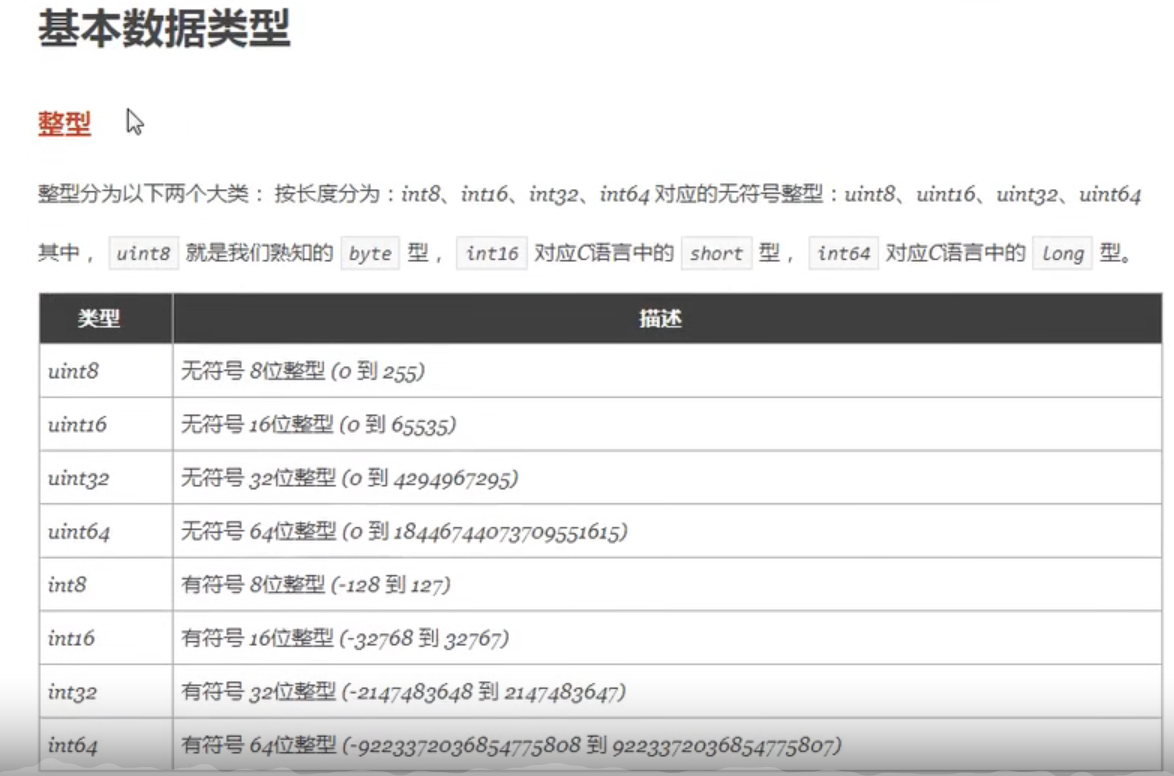
Task: Select the long inline code span
Action: (1062, 253)
